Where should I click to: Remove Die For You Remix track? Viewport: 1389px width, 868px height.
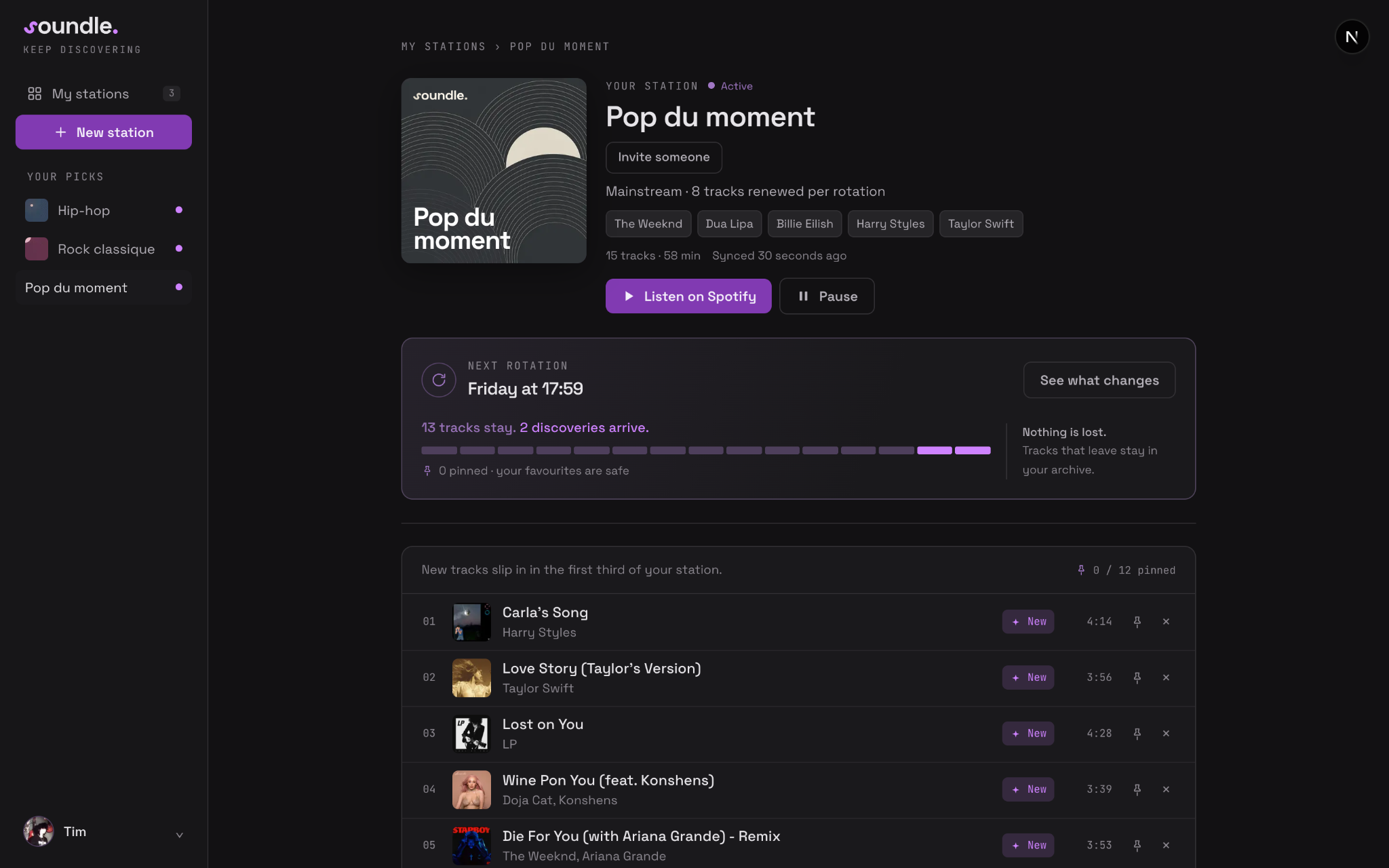1166,846
